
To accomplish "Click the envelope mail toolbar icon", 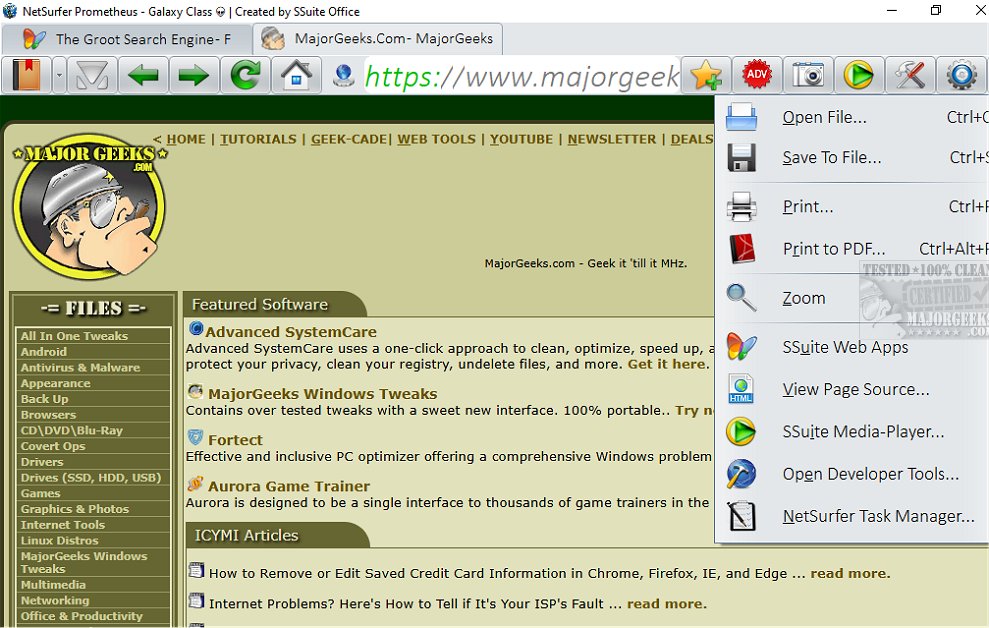I will coord(92,75).
